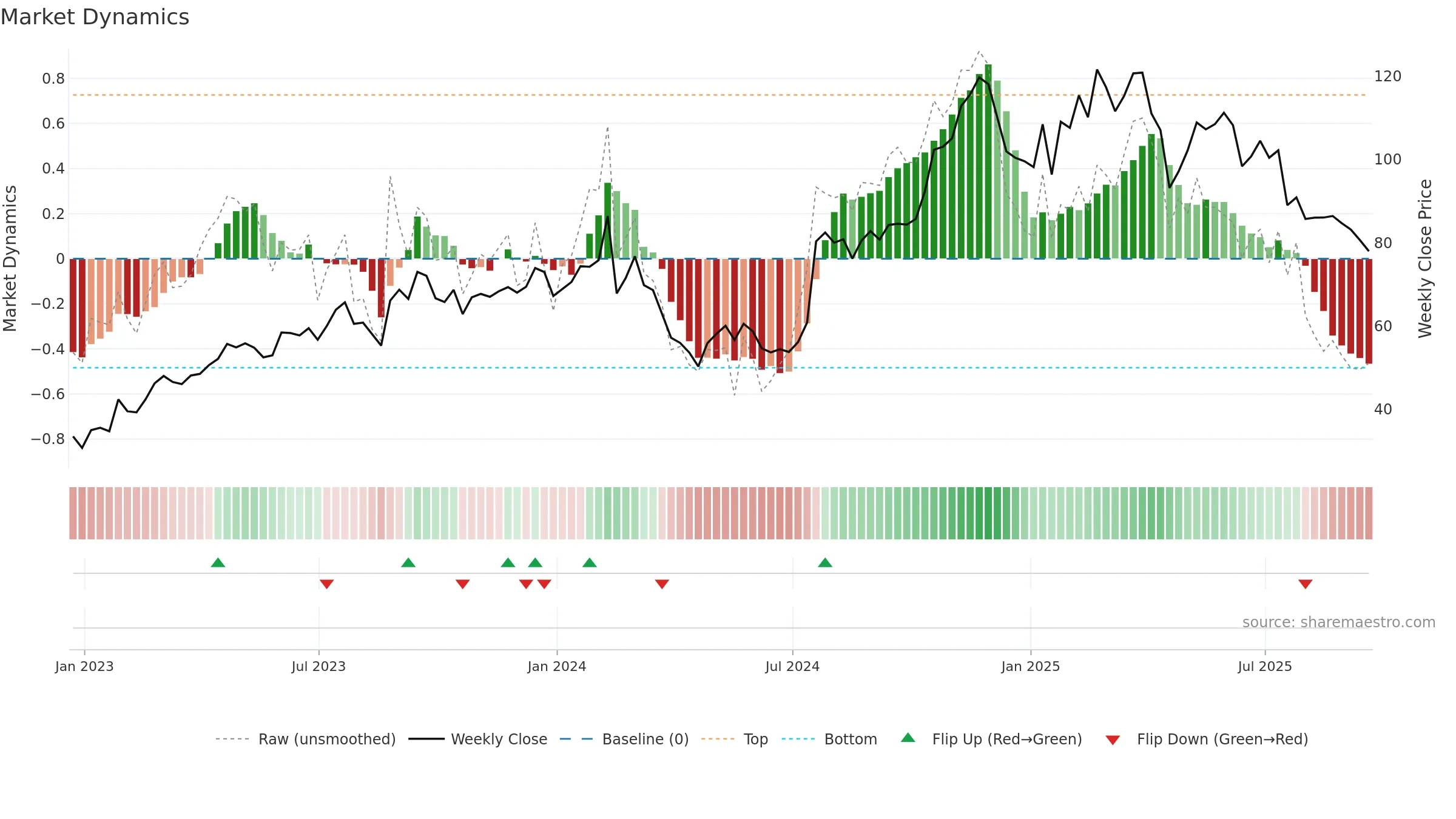
Task: Click the rotated Market Dynamics left axis title
Action: tap(10, 258)
